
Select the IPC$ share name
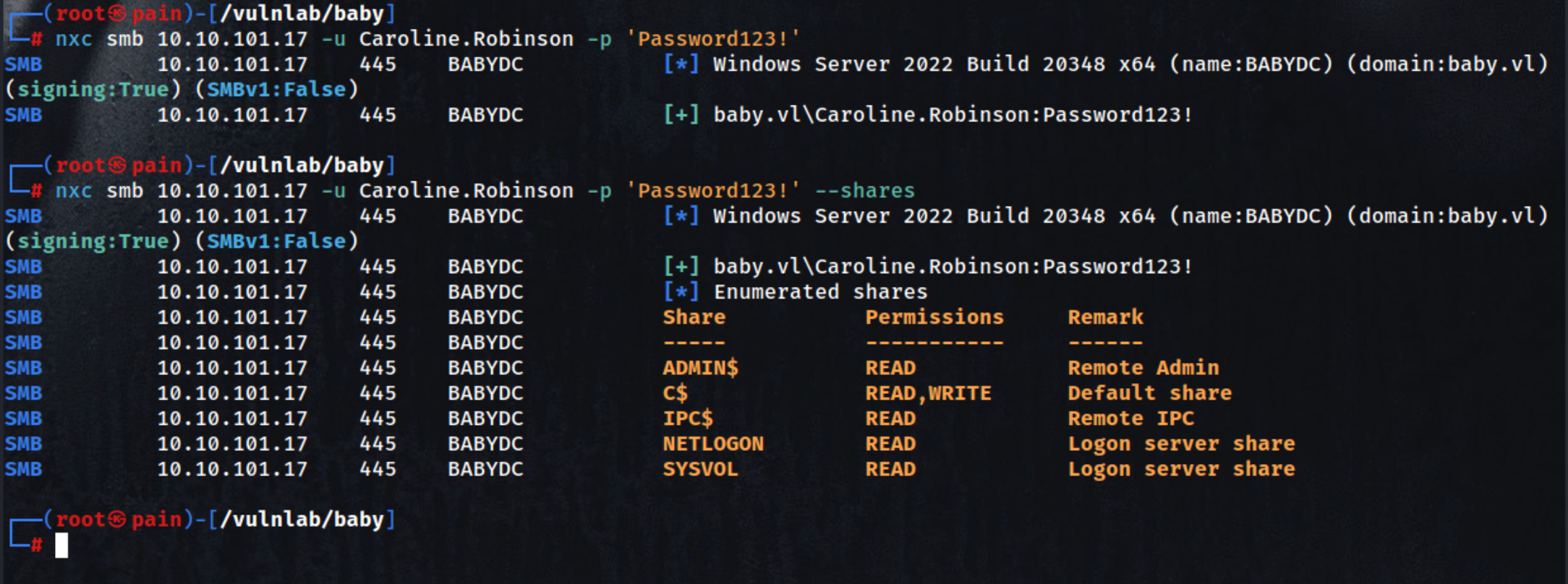click(688, 418)
